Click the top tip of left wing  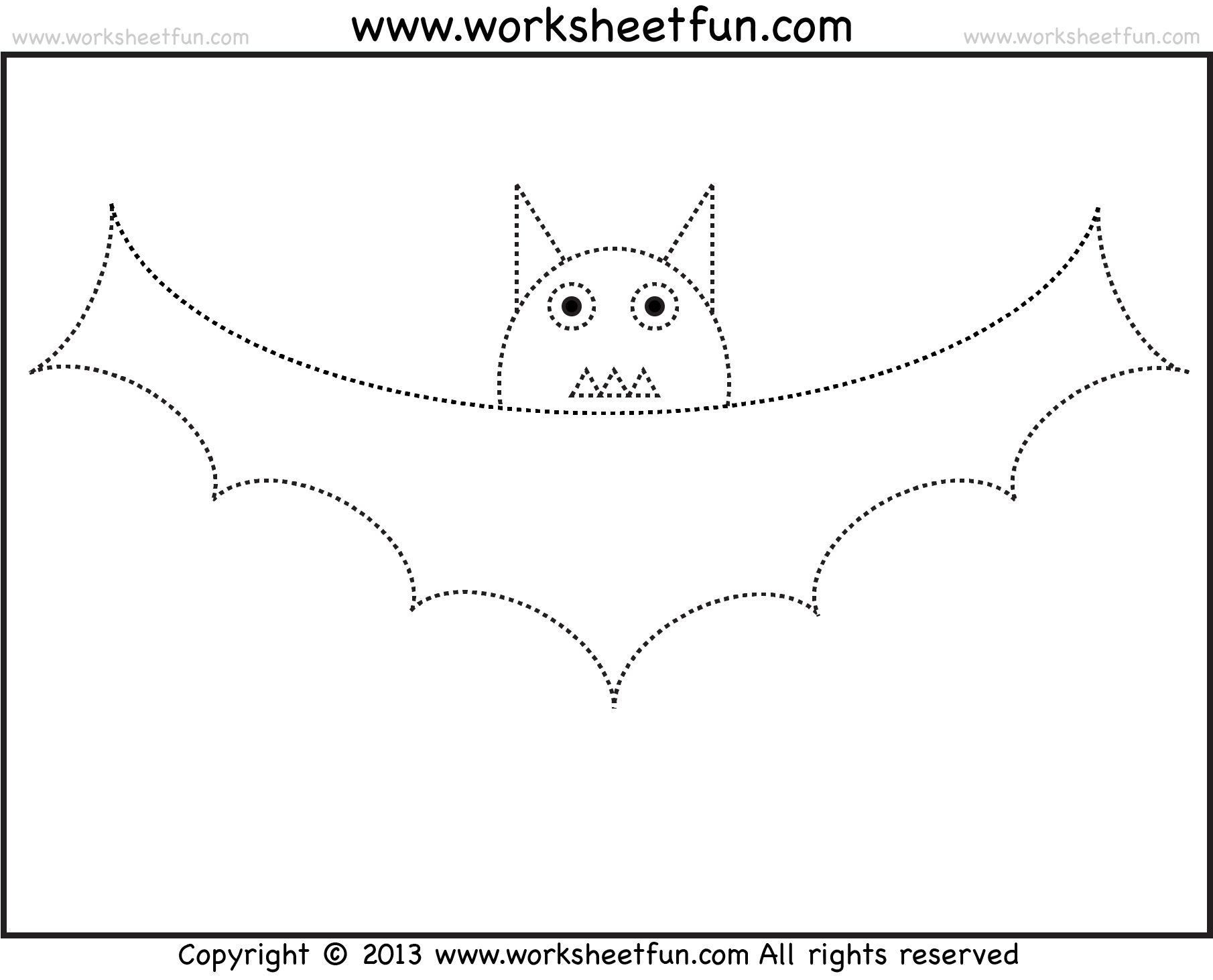click(111, 205)
